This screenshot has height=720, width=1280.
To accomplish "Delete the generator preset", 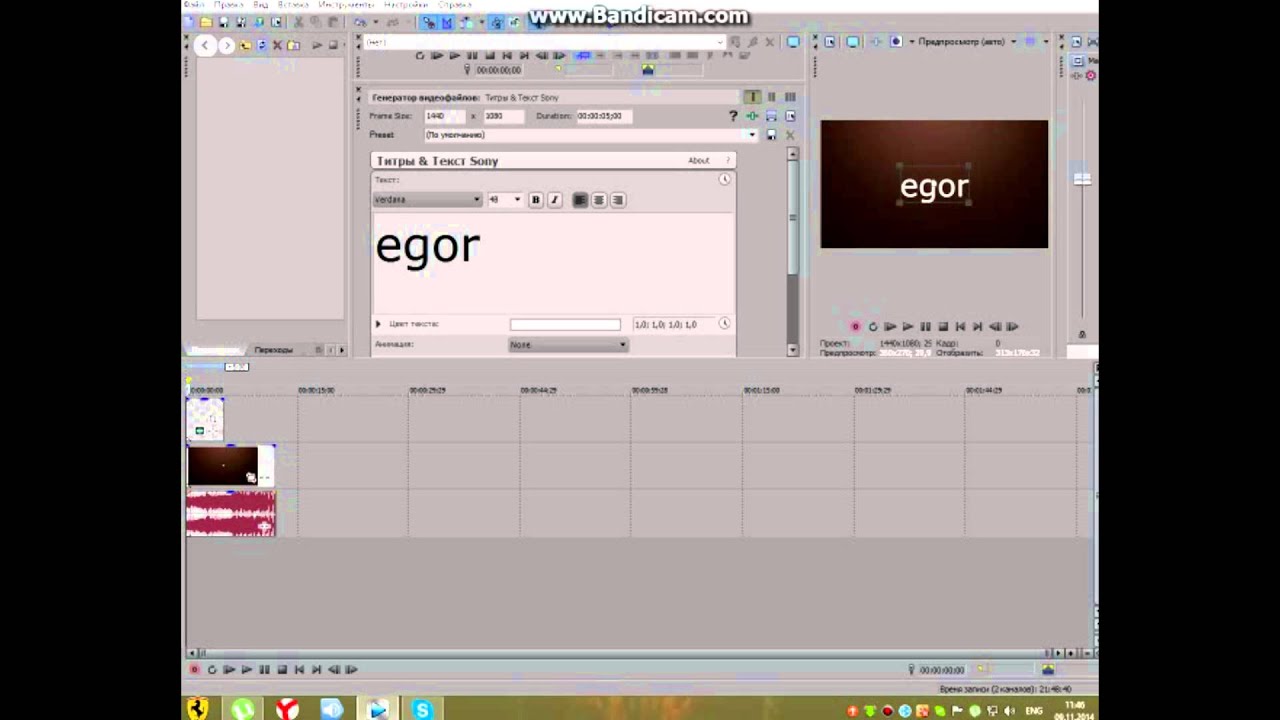I will point(790,135).
